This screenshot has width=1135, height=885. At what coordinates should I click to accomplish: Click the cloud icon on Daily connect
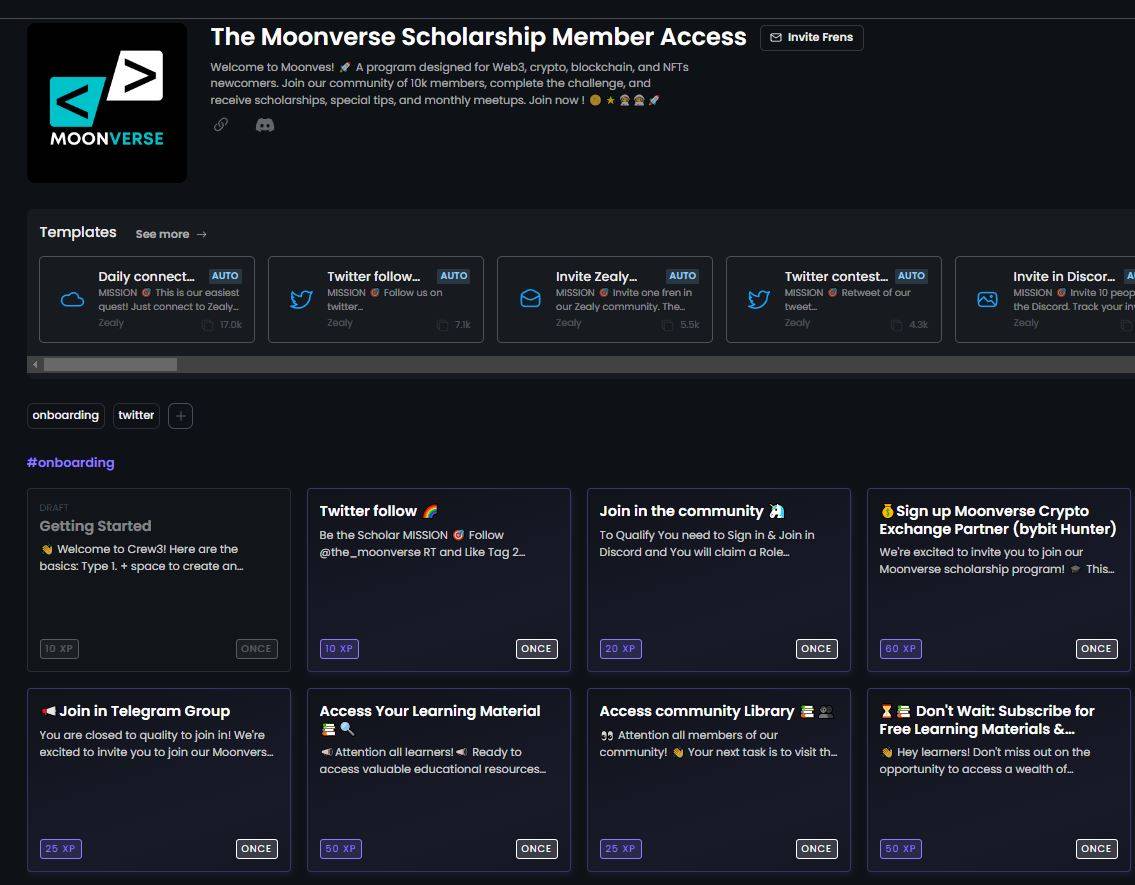tap(72, 300)
